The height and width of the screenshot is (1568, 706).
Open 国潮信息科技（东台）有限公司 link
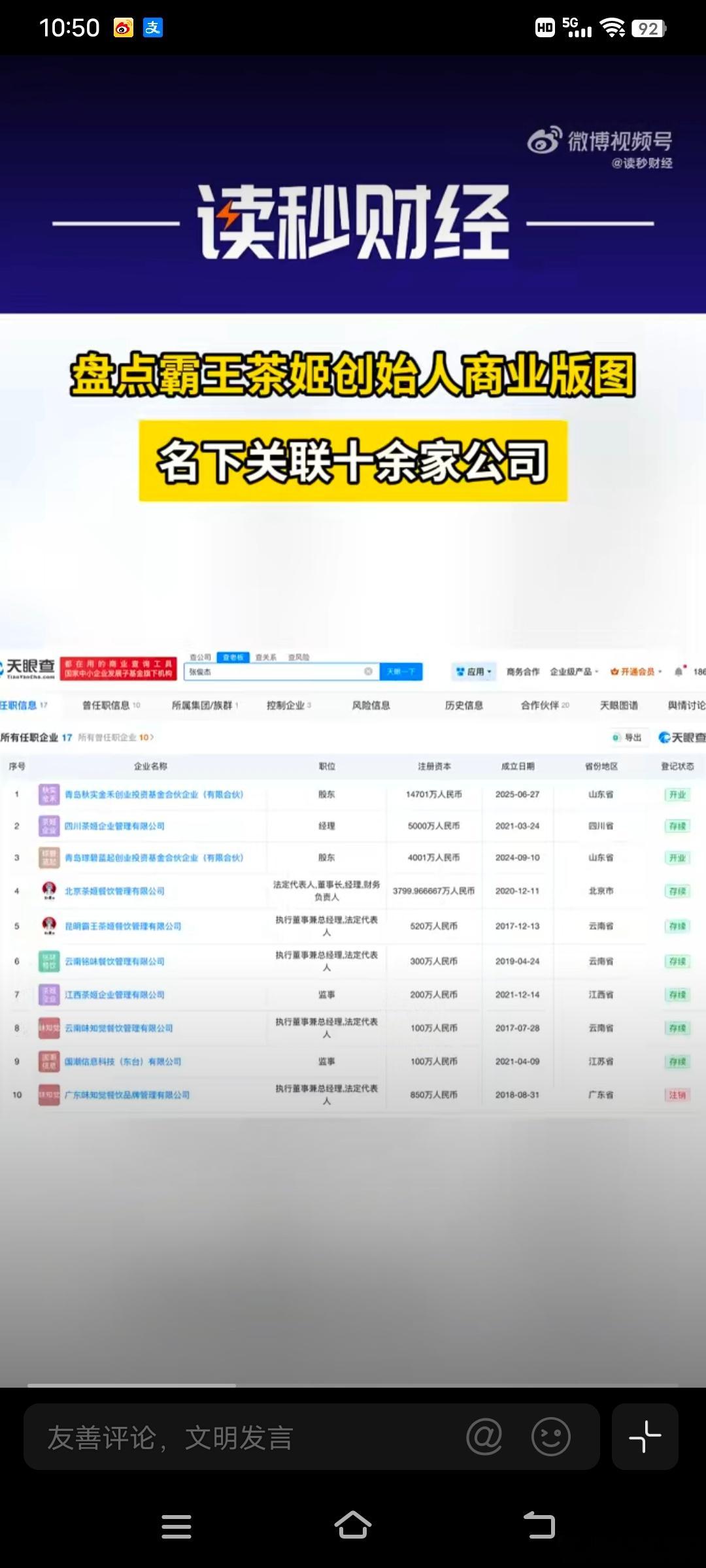point(123,1061)
